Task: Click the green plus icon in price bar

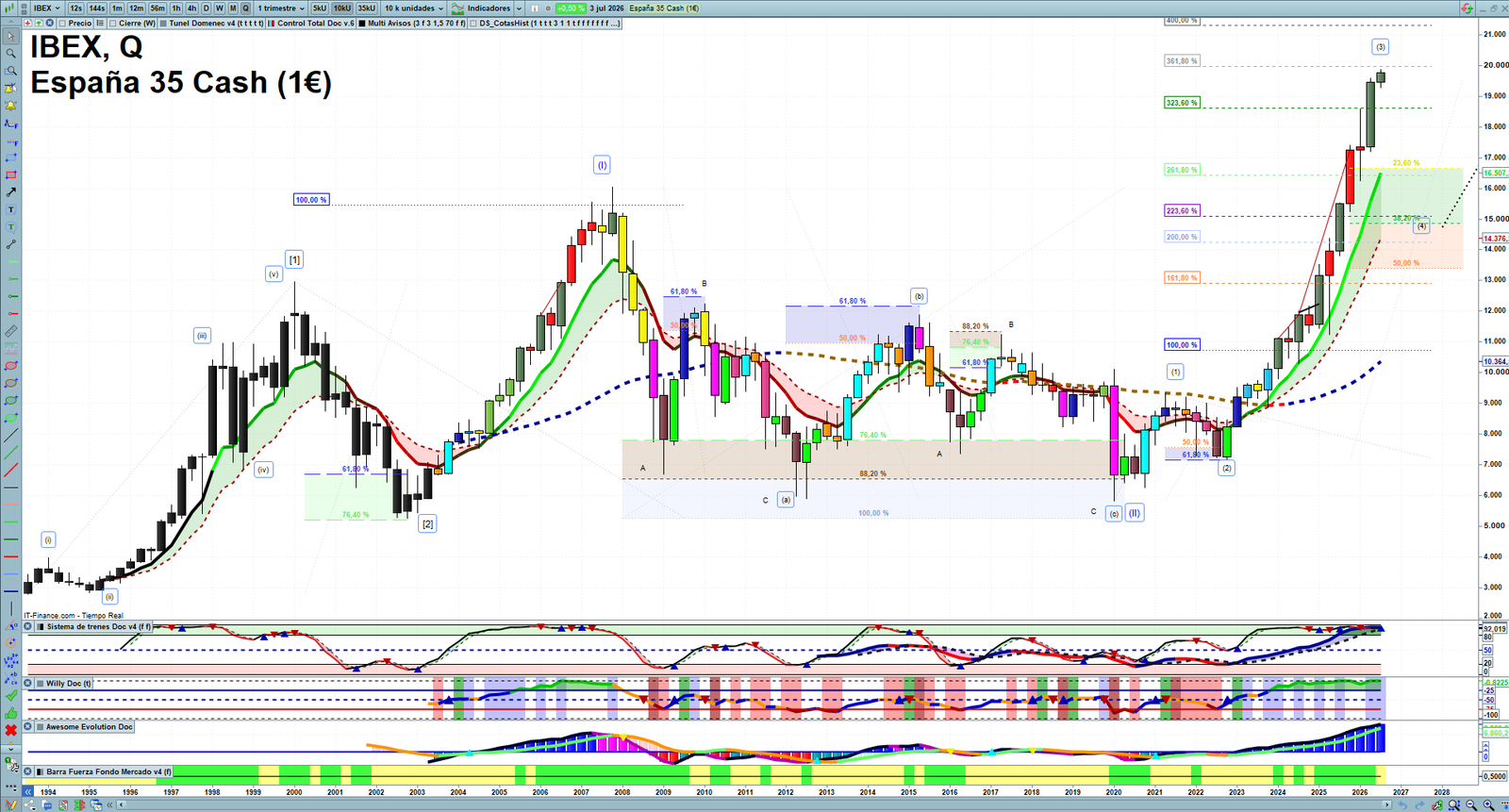Action: (x=39, y=23)
